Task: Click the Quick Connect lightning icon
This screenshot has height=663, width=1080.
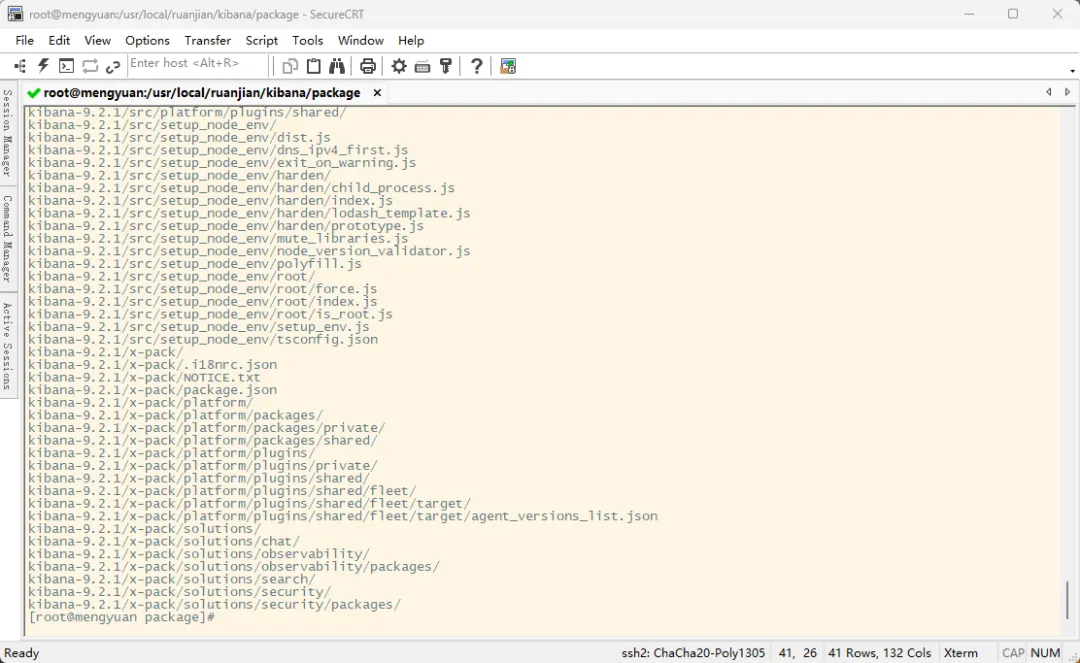Action: (43, 66)
